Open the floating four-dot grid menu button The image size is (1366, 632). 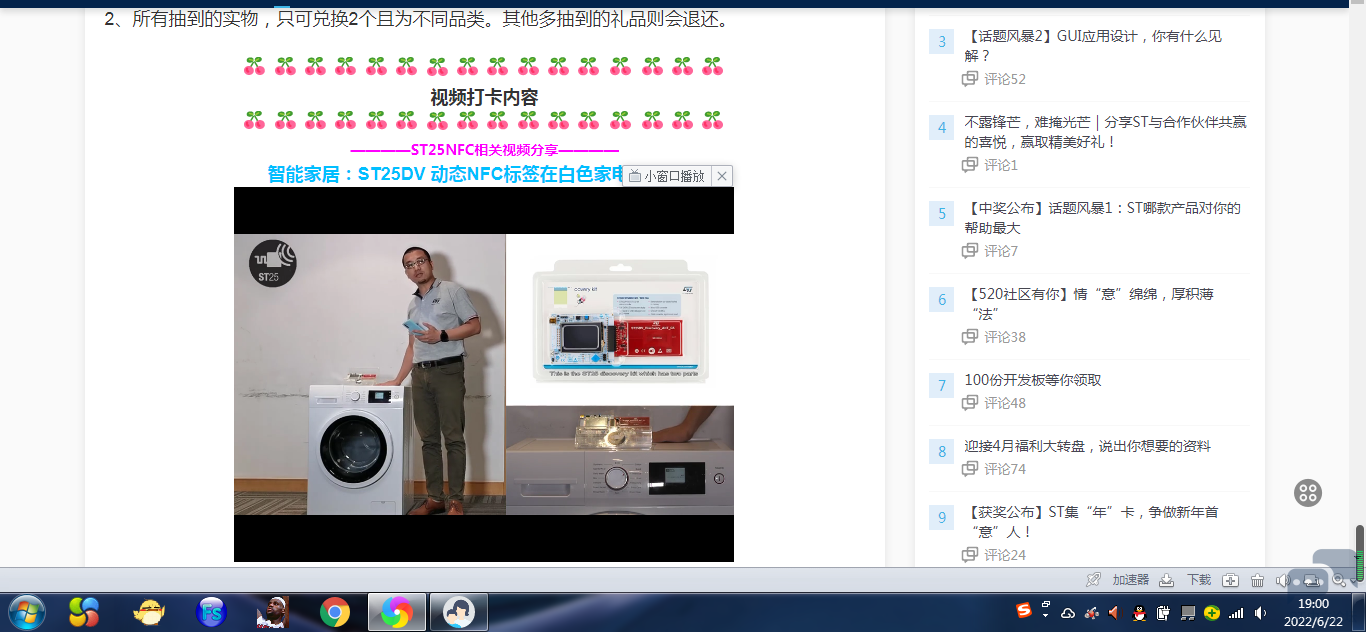click(x=1308, y=492)
